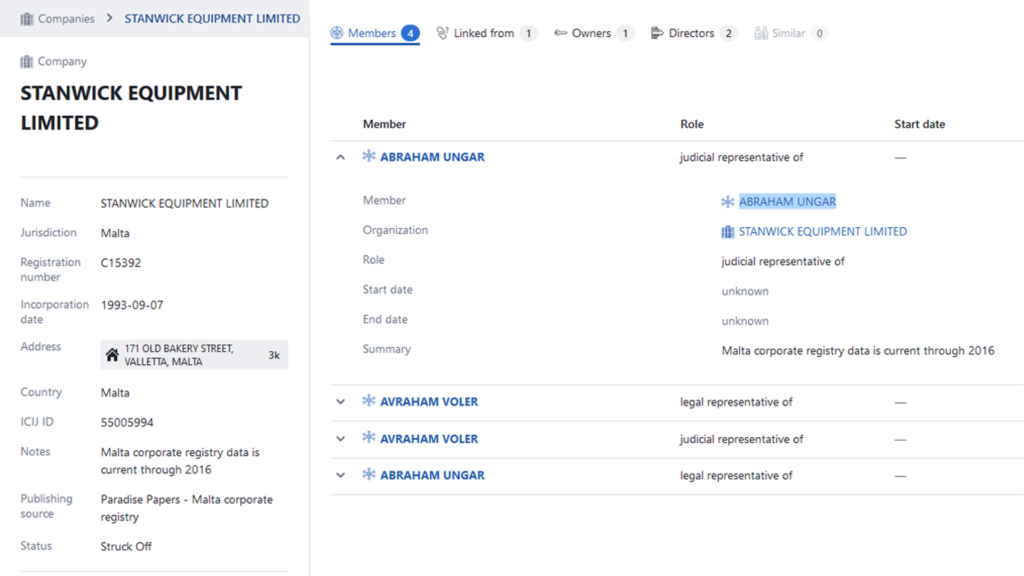Collapse the ABRAHAM UNGAR judicial representative row
Viewport: 1024px width, 576px height.
(340, 157)
